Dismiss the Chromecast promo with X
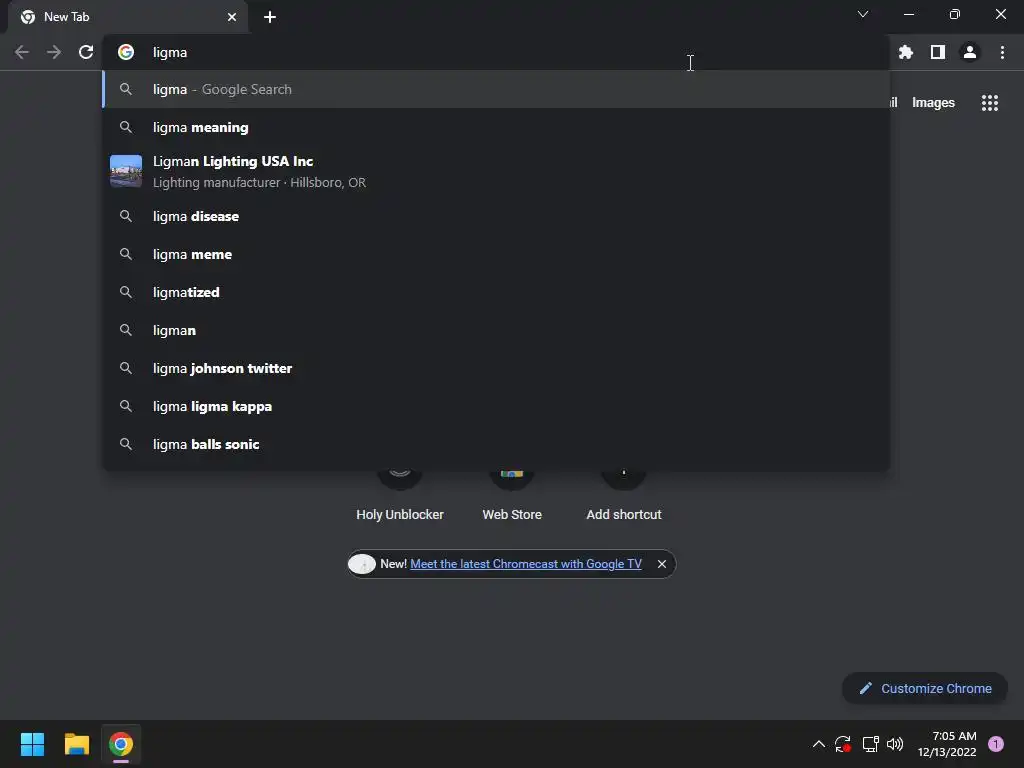Viewport: 1024px width, 768px height. 662,564
